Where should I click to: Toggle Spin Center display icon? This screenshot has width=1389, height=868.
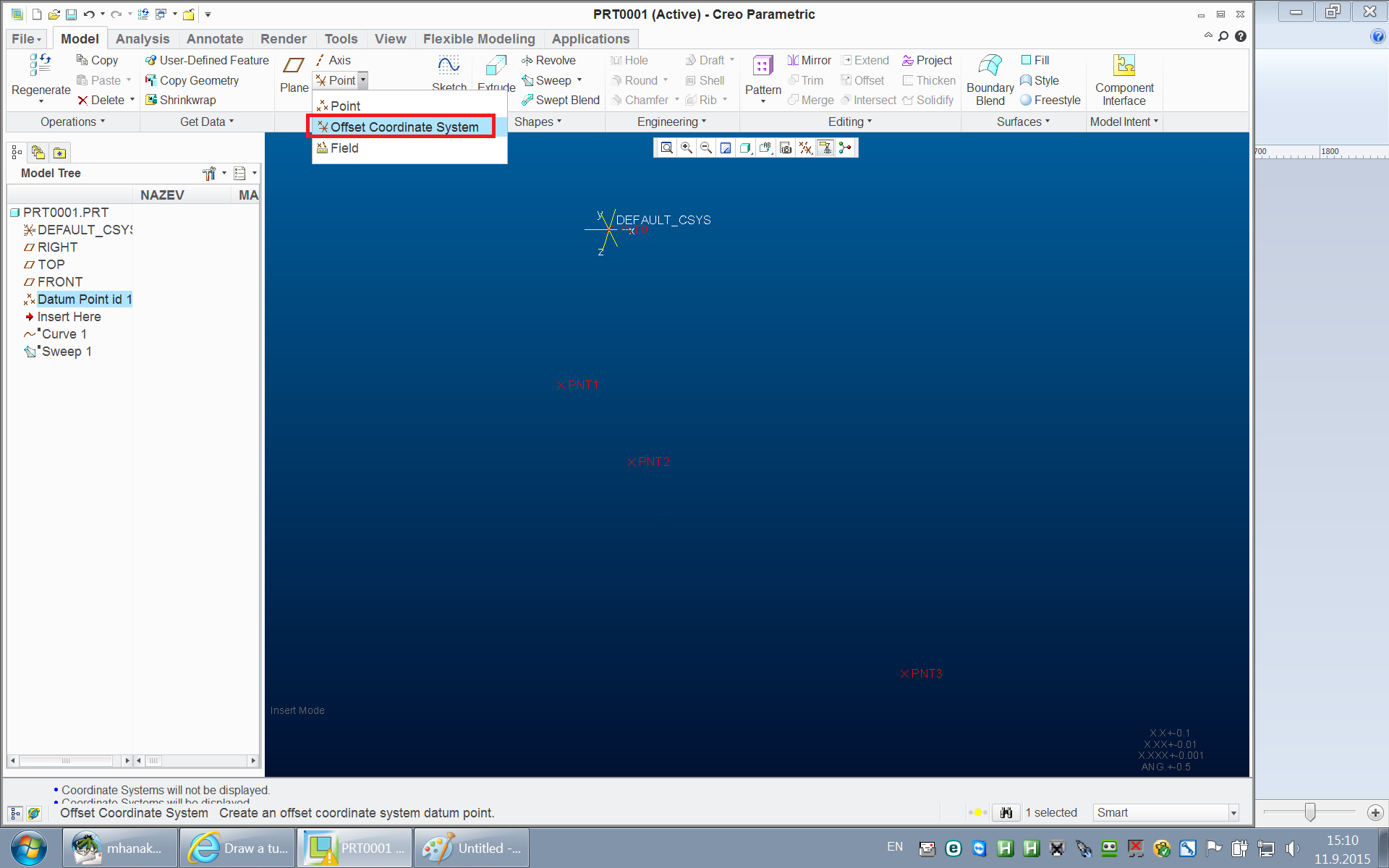(x=845, y=148)
